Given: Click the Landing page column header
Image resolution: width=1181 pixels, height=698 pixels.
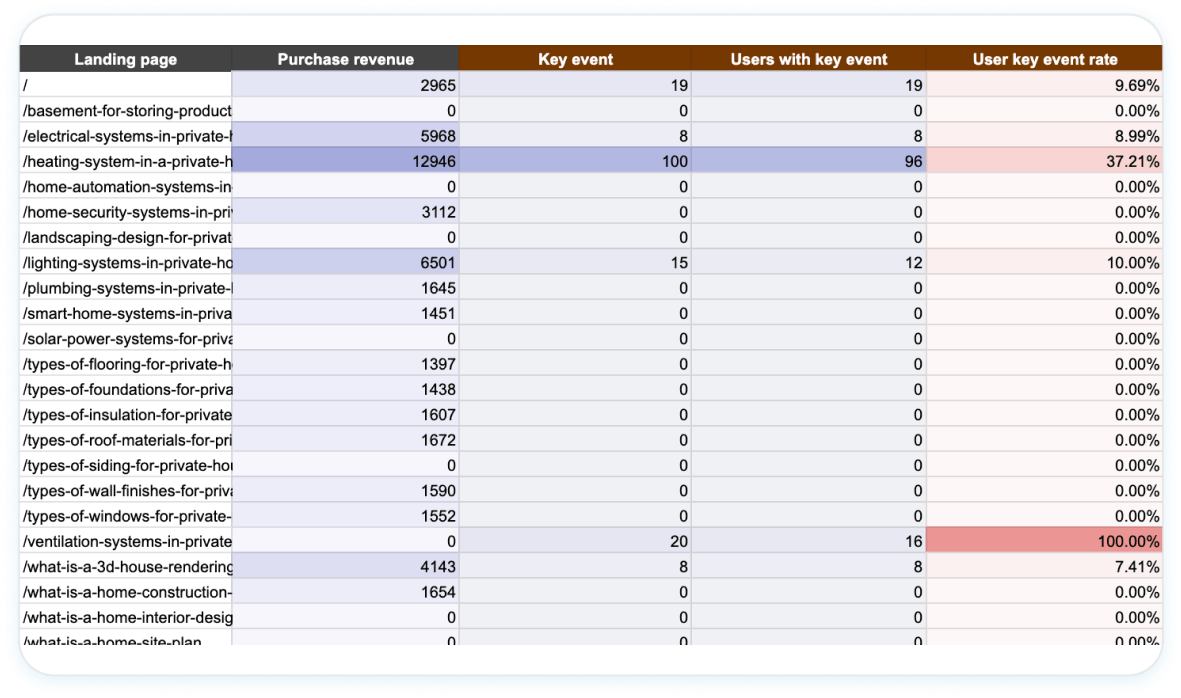Looking at the screenshot, I should pyautogui.click(x=125, y=59).
